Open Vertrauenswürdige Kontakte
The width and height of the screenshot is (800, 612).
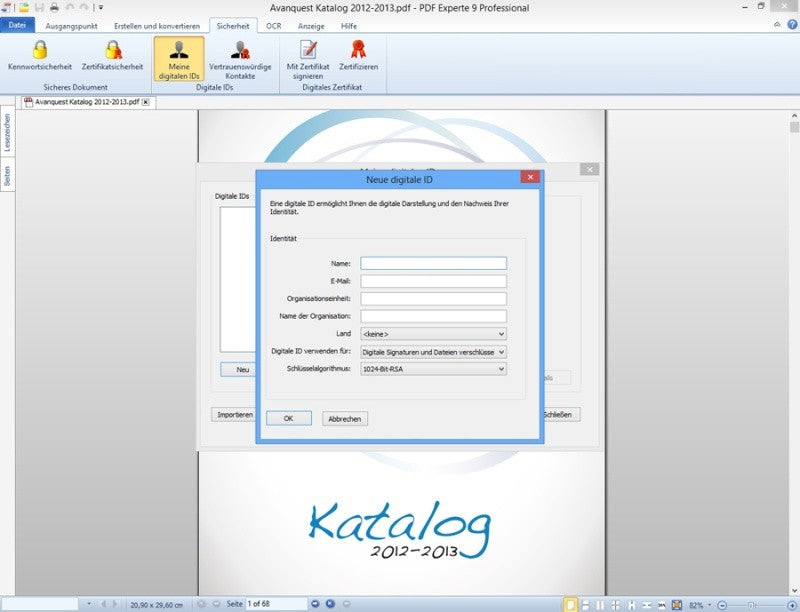point(240,60)
